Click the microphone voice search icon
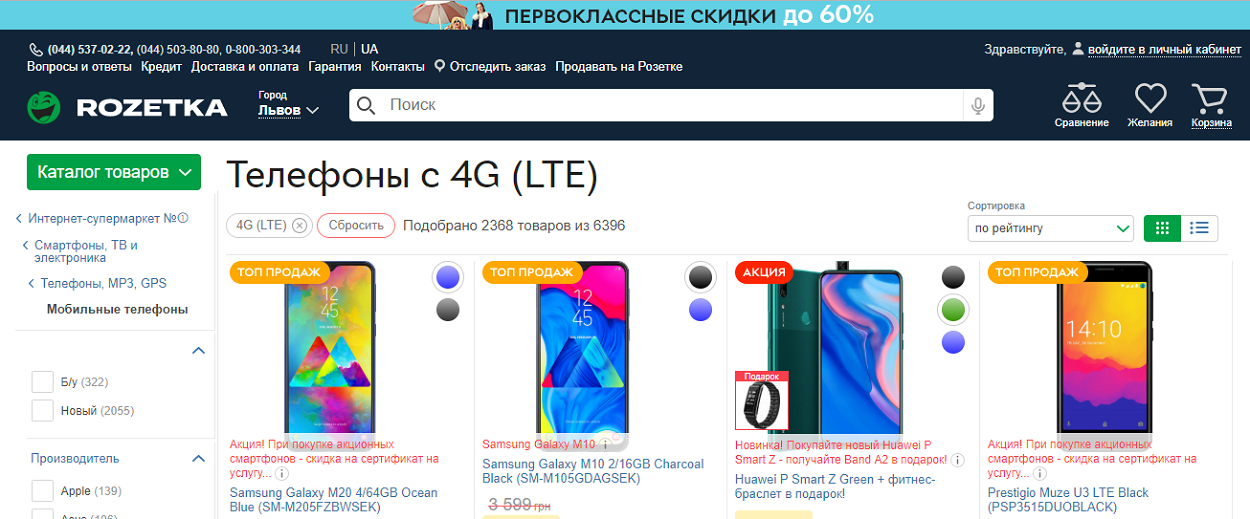This screenshot has height=519, width=1250. coord(977,105)
